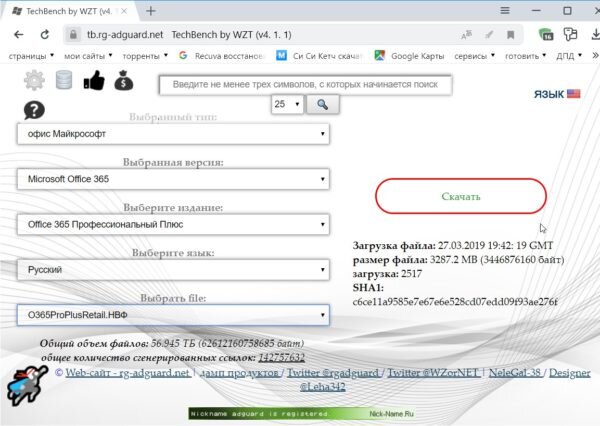Show more bookmarks via double chevron

click(595, 56)
